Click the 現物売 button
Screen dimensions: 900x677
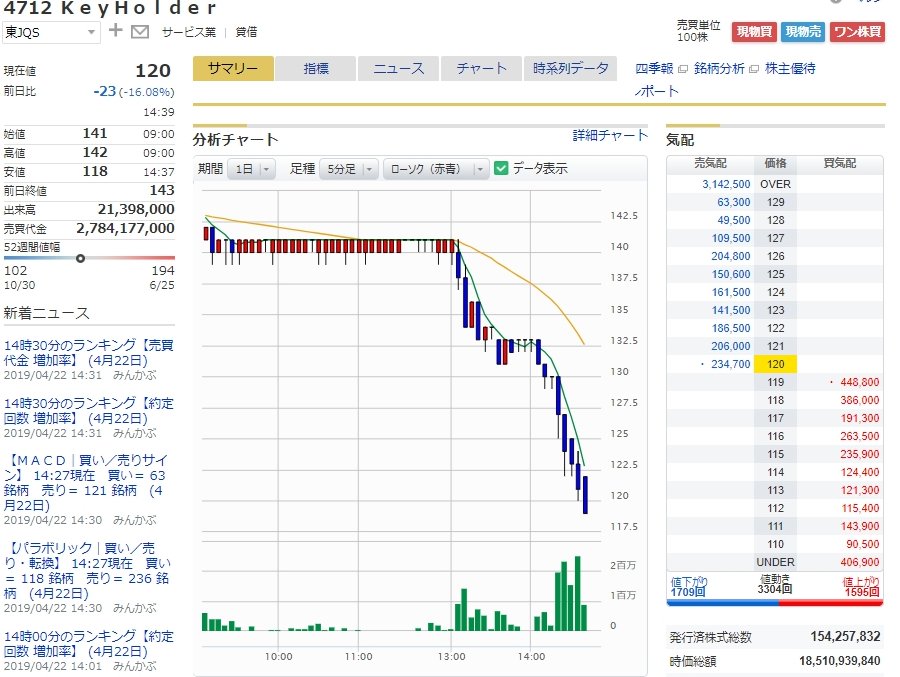803,32
